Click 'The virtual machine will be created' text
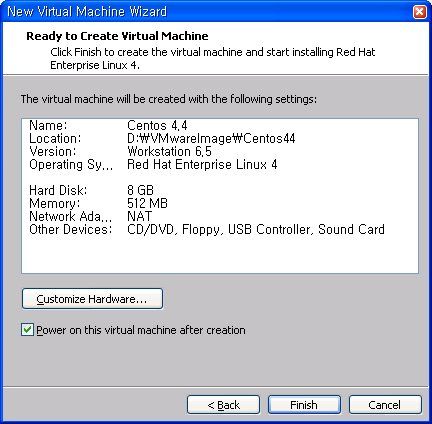432x424 pixels. 169,99
